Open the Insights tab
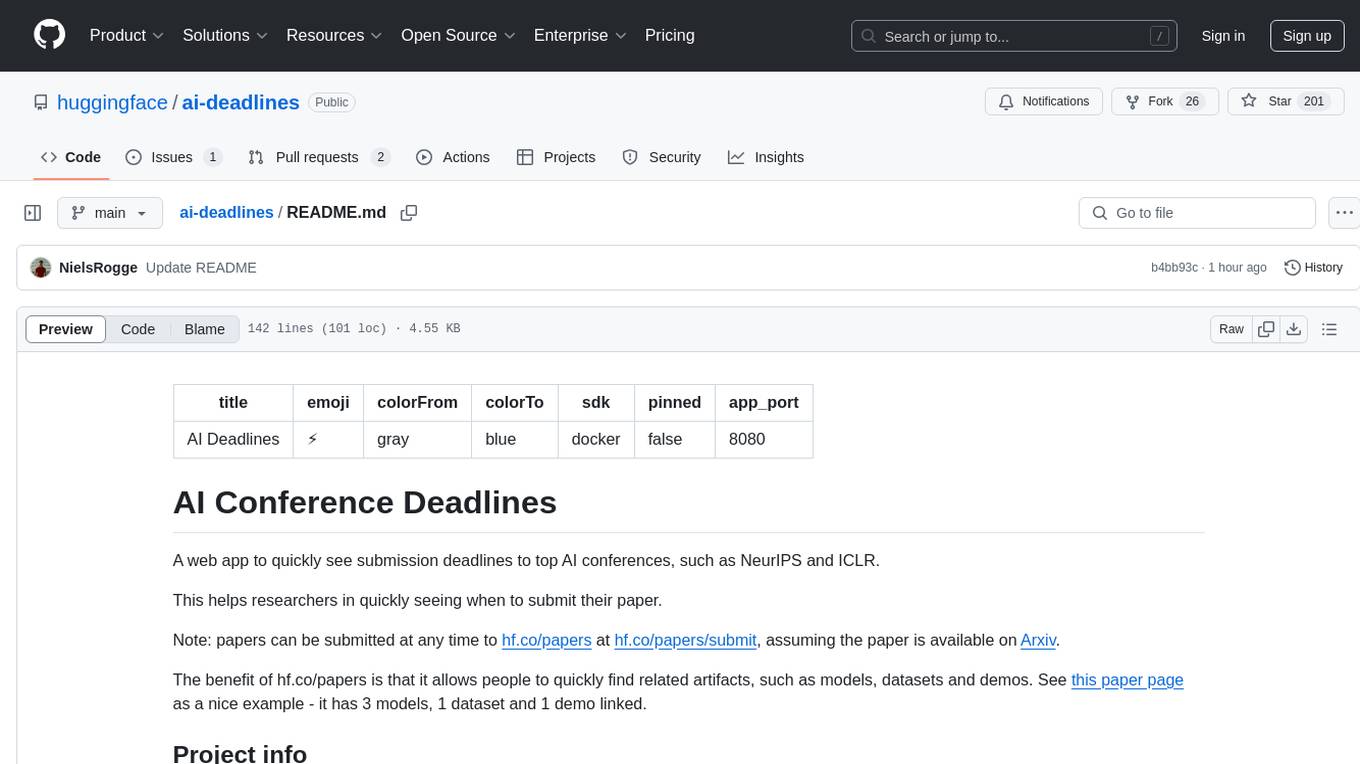This screenshot has width=1360, height=764. click(765, 157)
